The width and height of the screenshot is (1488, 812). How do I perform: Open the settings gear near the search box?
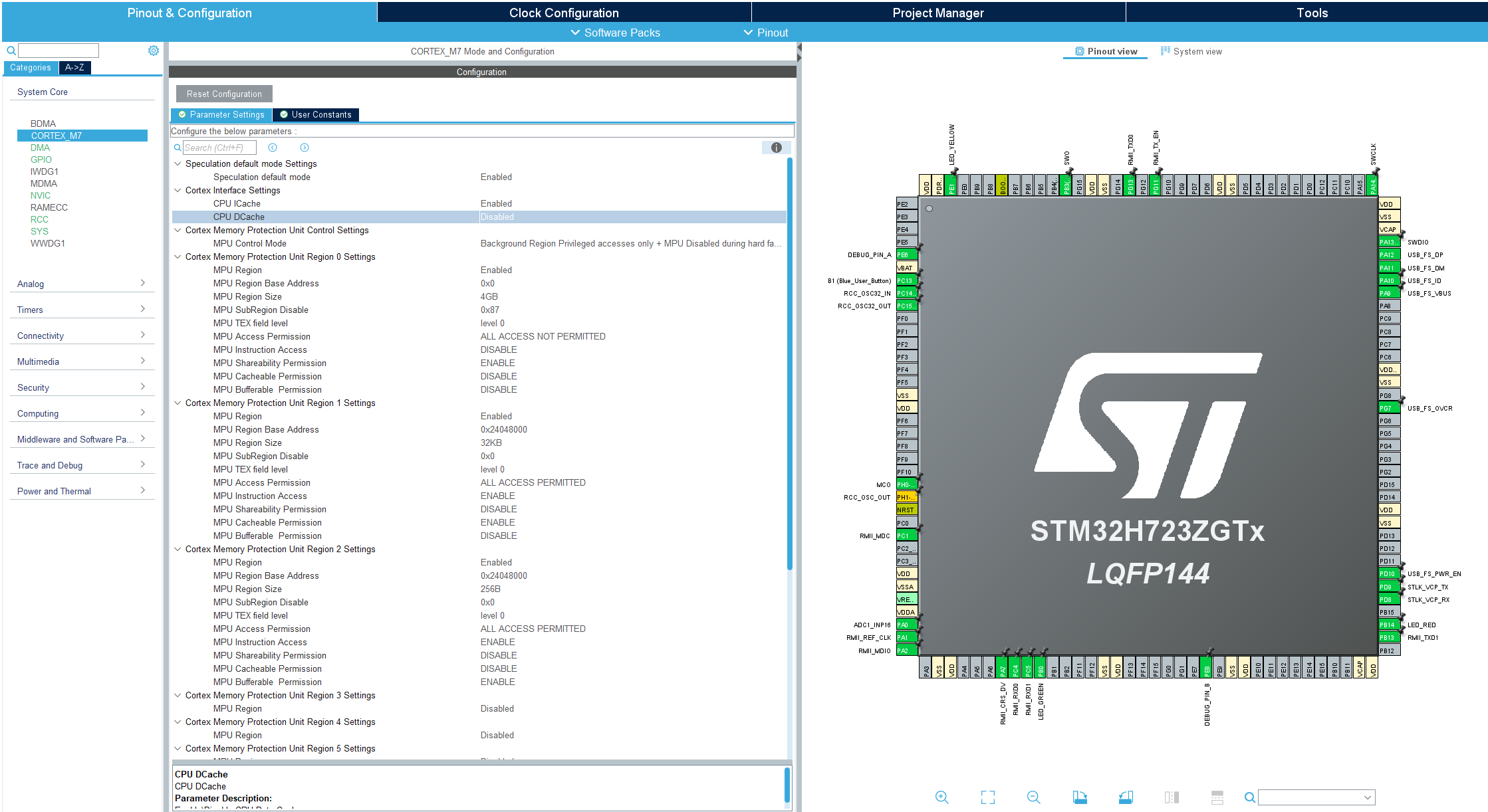coord(154,50)
